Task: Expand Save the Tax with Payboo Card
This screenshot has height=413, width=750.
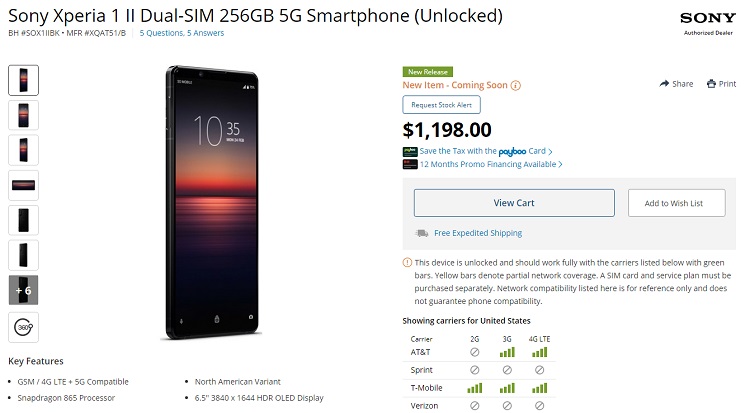Action: coord(486,151)
